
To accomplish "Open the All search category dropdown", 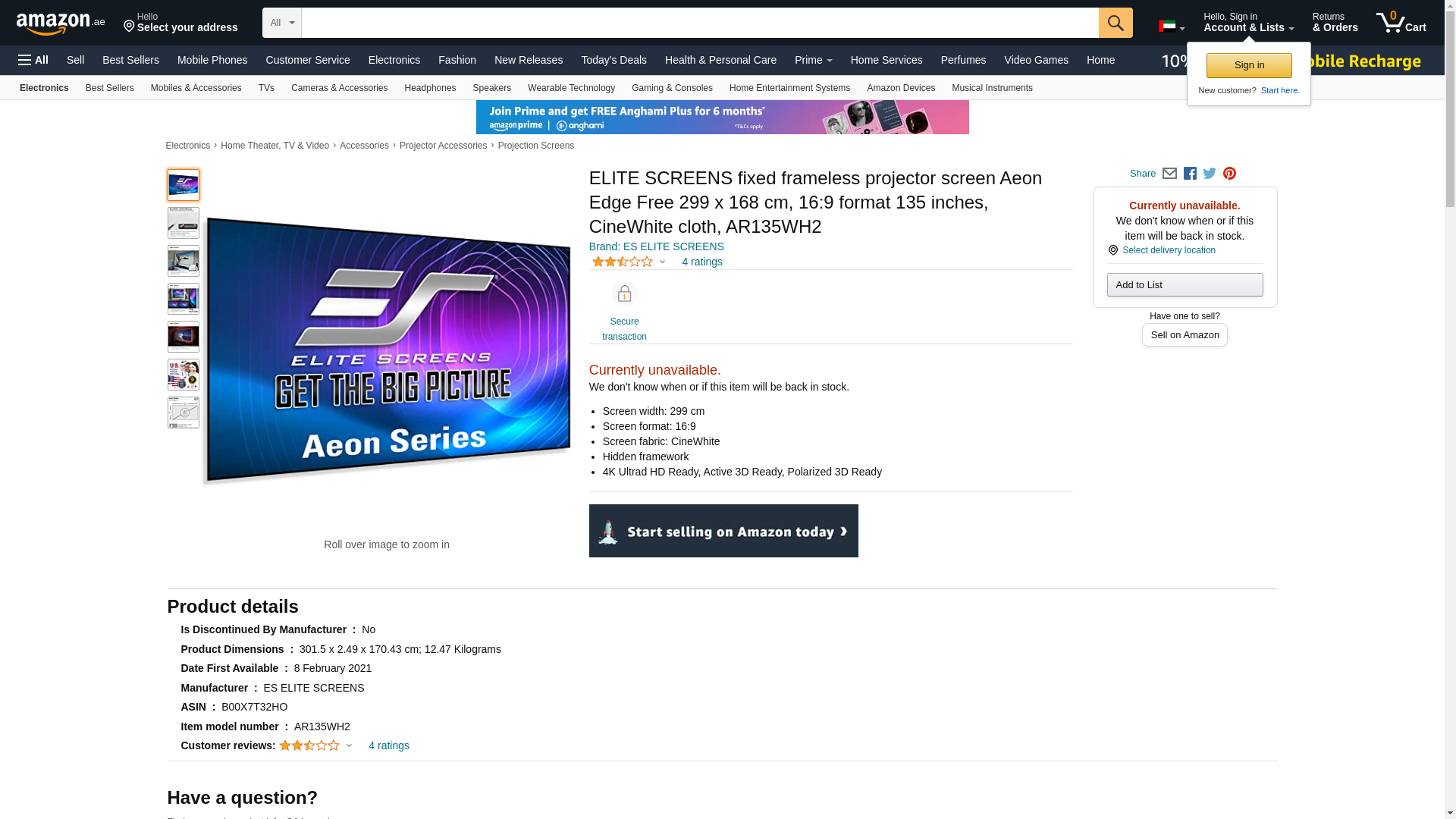I will tap(281, 23).
